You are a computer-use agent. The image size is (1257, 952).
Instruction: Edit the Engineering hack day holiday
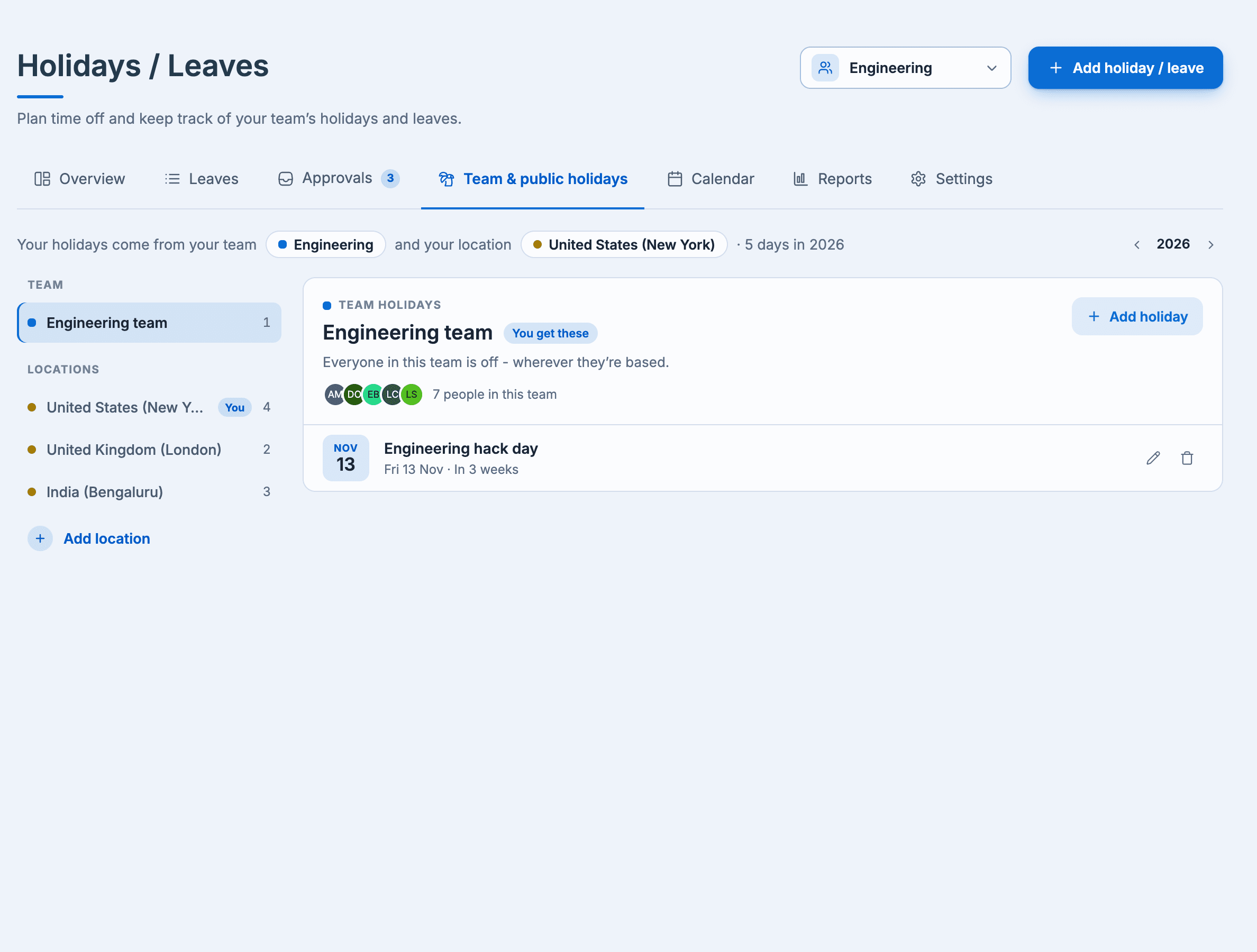pyautogui.click(x=1153, y=458)
